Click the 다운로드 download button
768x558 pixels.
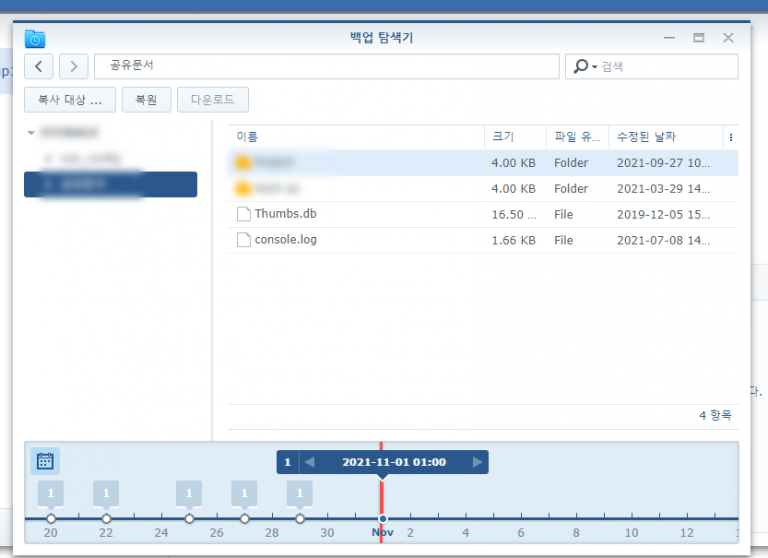(213, 100)
